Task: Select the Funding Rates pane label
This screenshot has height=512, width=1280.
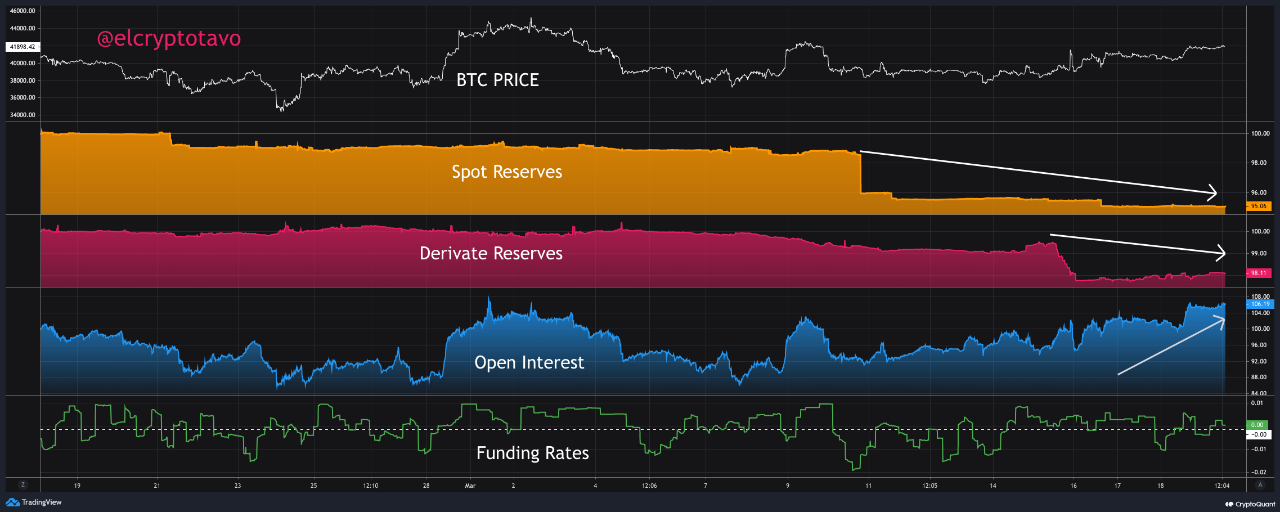Action: [x=532, y=453]
